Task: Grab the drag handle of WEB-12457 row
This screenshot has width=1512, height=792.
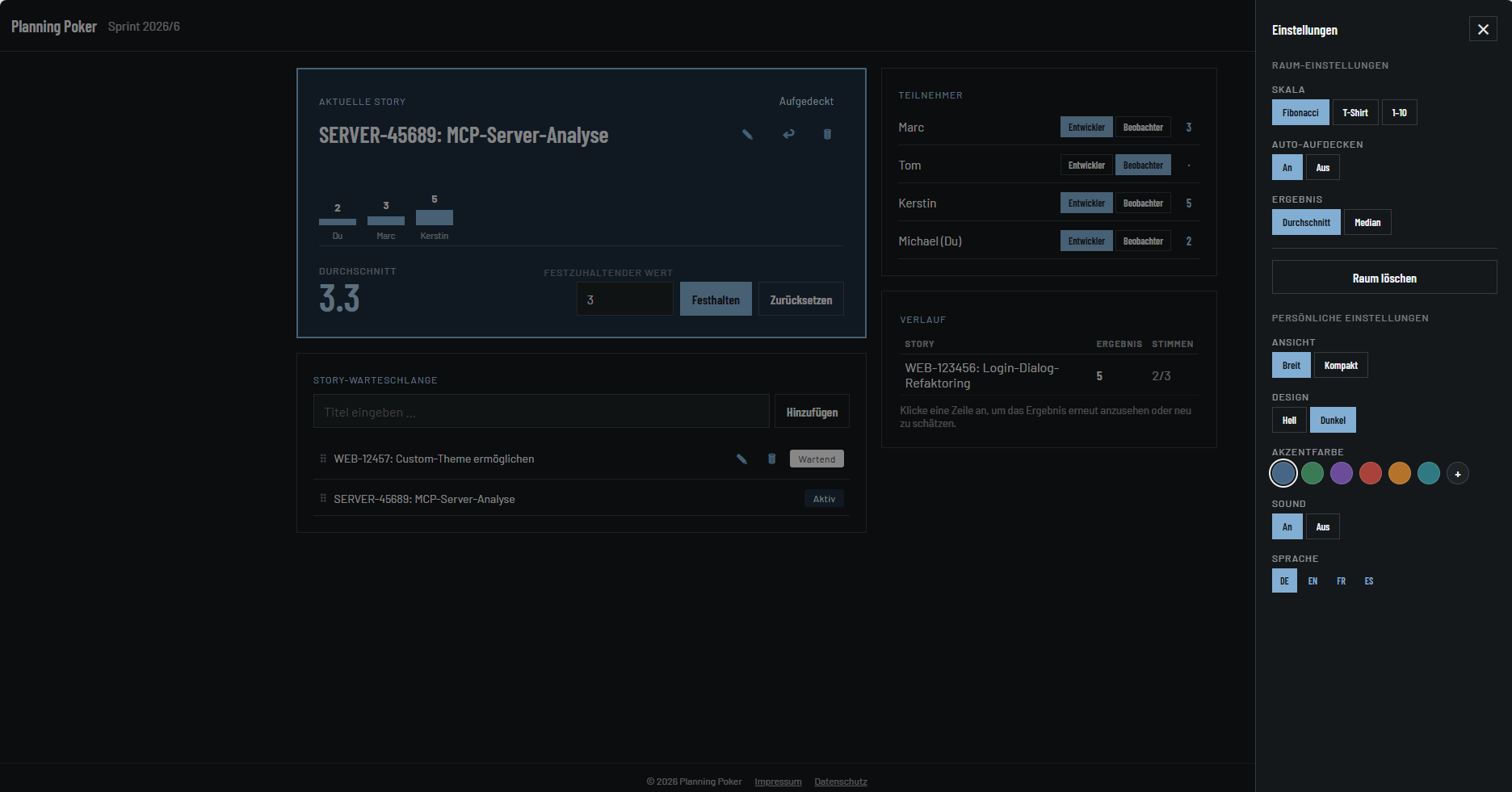Action: point(323,459)
